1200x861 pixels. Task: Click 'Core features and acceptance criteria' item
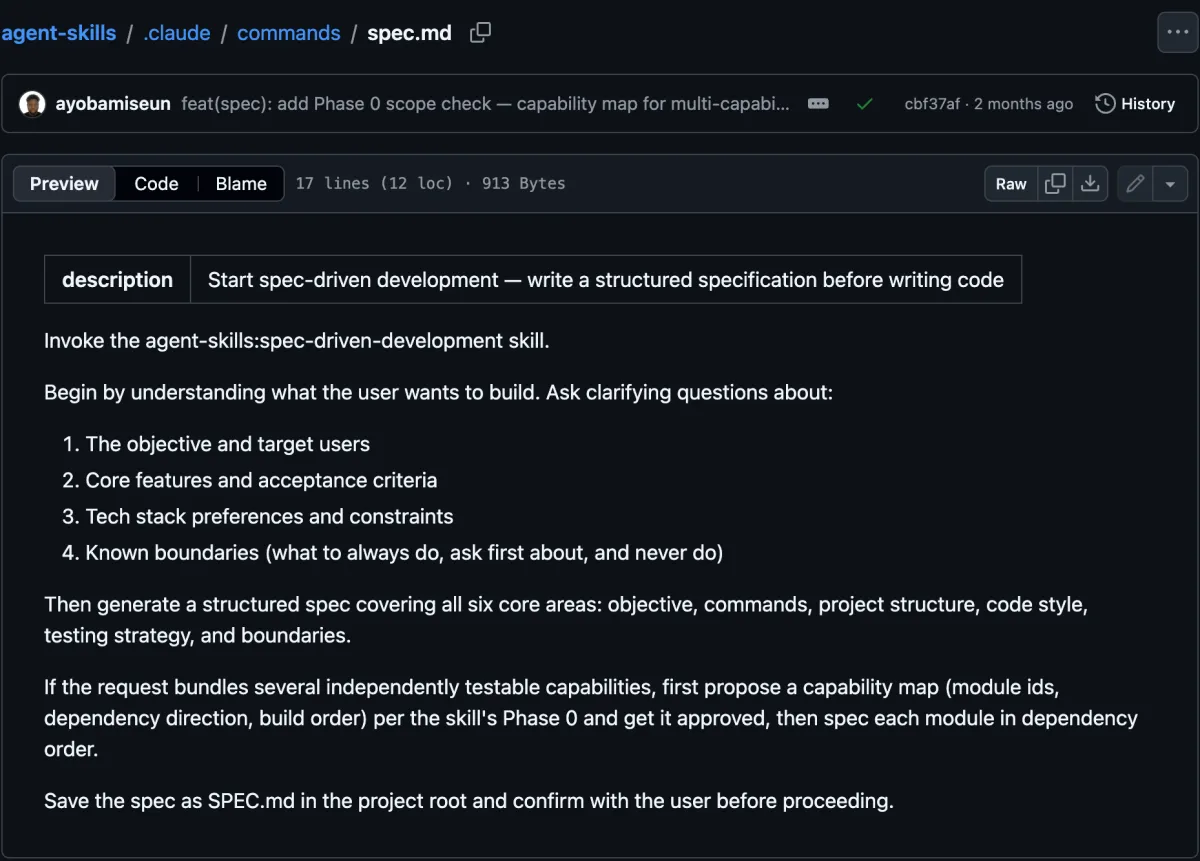262,480
